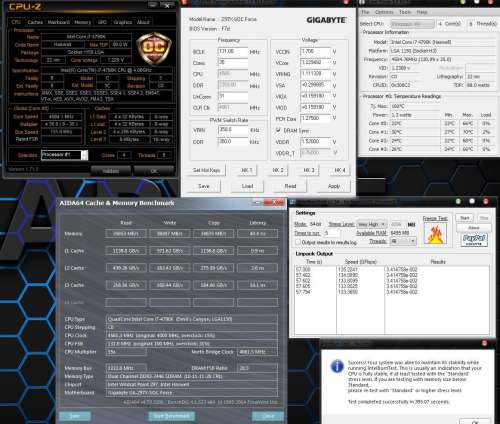The height and width of the screenshot is (424, 500).
Task: Click the PCH Core voltage input field
Action: click(x=315, y=119)
